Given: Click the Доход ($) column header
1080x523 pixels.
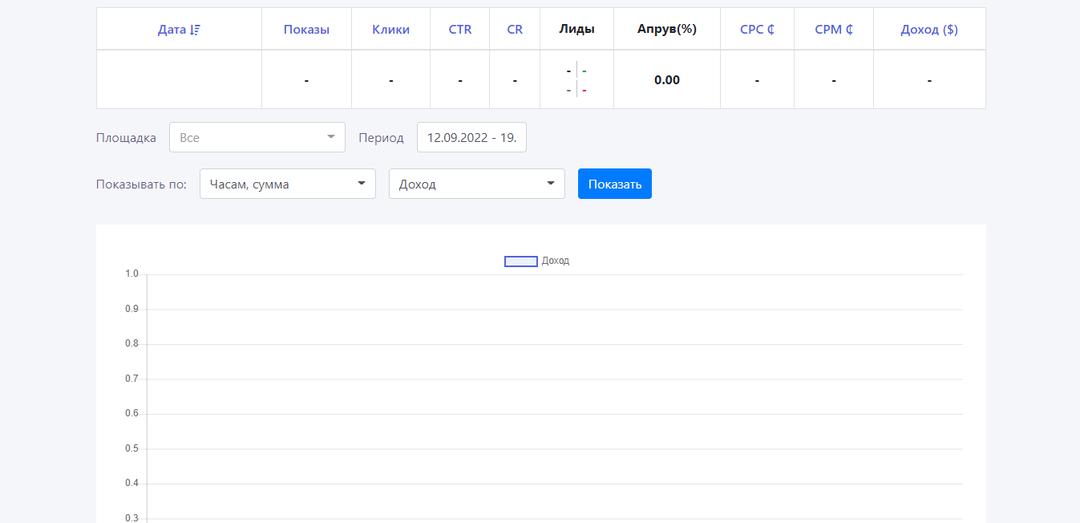Looking at the screenshot, I should (x=929, y=30).
